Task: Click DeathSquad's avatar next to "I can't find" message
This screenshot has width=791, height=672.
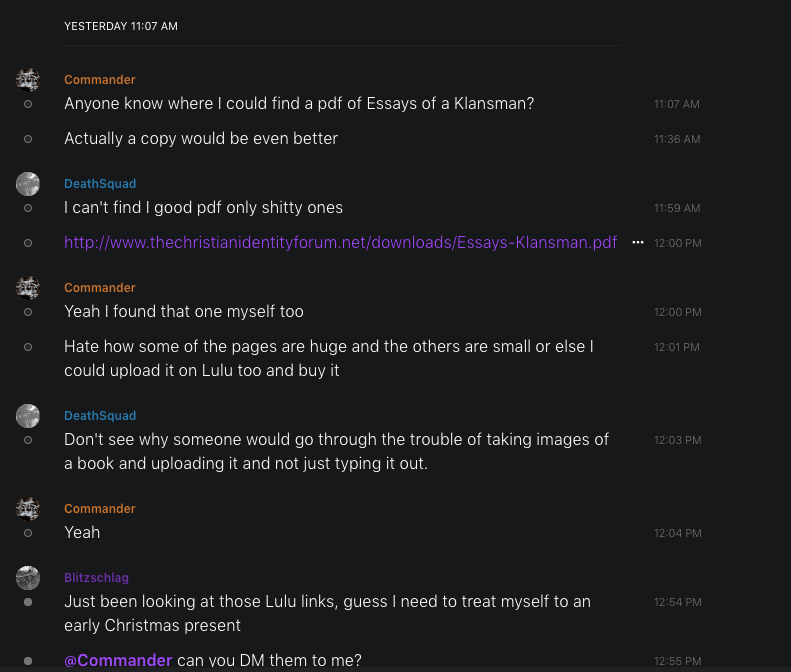Action: pyautogui.click(x=28, y=184)
